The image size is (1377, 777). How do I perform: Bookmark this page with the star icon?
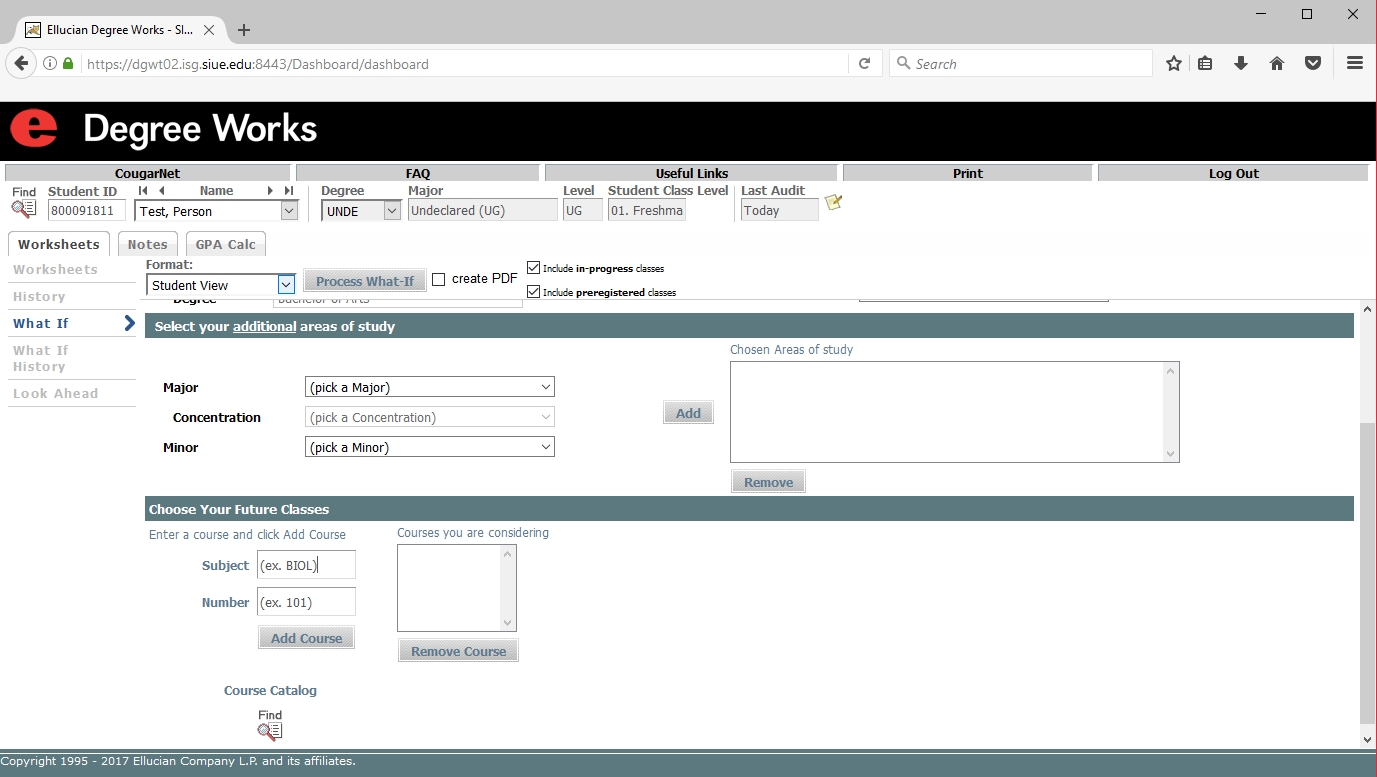(x=1173, y=64)
